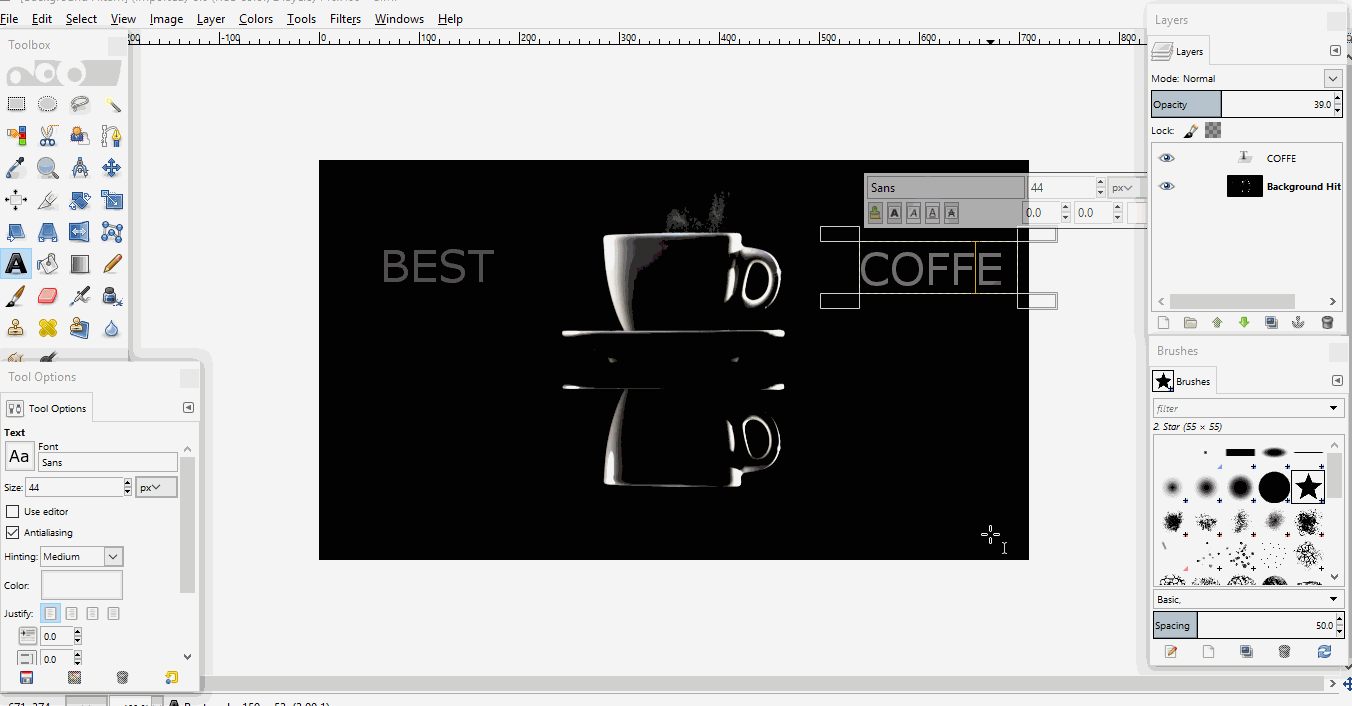Open the Layers dock configure menu arrow
Viewport: 1352px width, 706px height.
pos(1335,51)
